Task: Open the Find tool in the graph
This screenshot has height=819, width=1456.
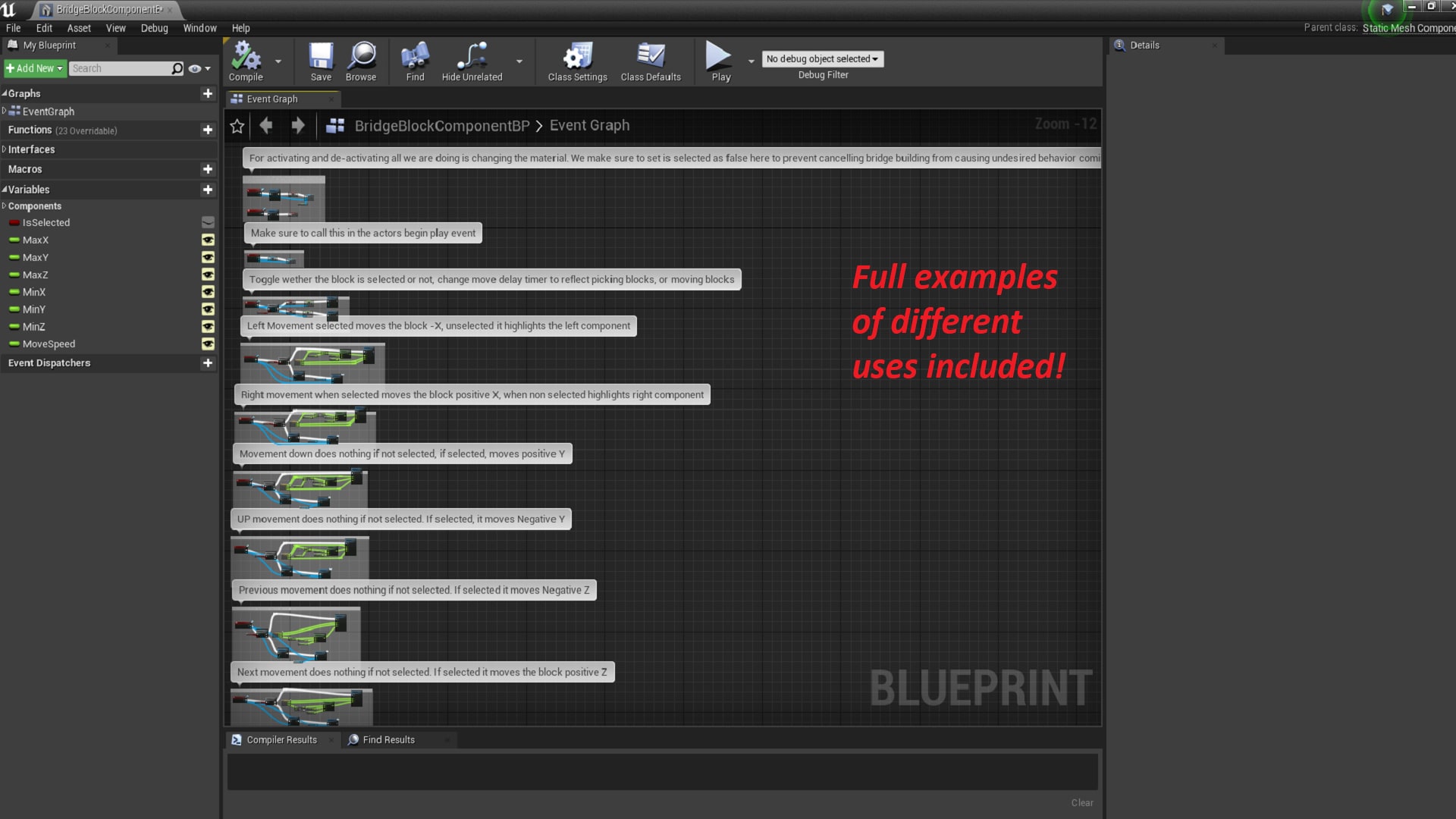Action: pos(414,61)
